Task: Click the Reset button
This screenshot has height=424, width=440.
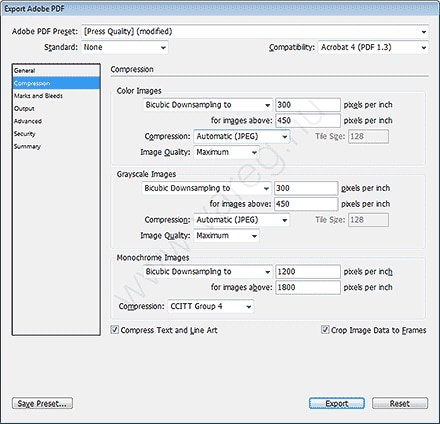Action: (x=400, y=403)
